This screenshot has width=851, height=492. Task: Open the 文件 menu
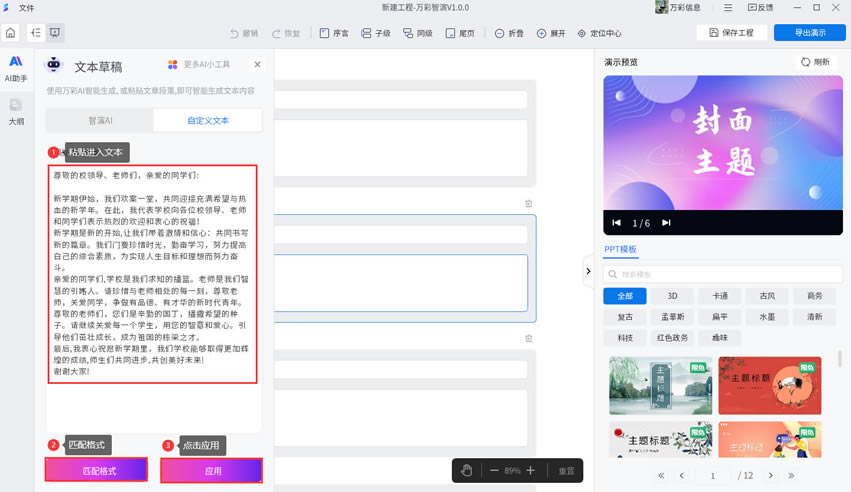pyautogui.click(x=26, y=8)
